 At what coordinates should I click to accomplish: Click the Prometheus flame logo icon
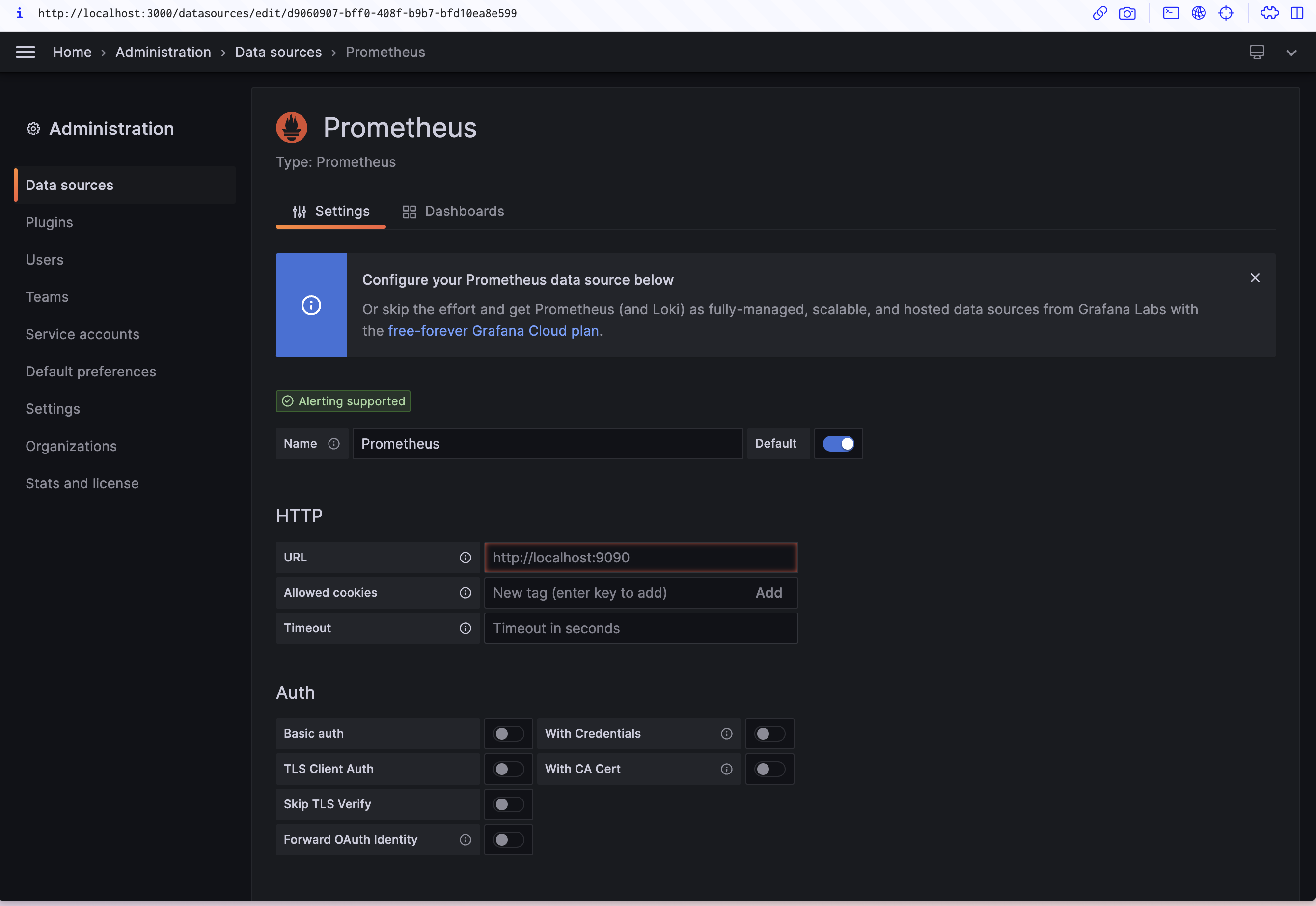point(291,127)
